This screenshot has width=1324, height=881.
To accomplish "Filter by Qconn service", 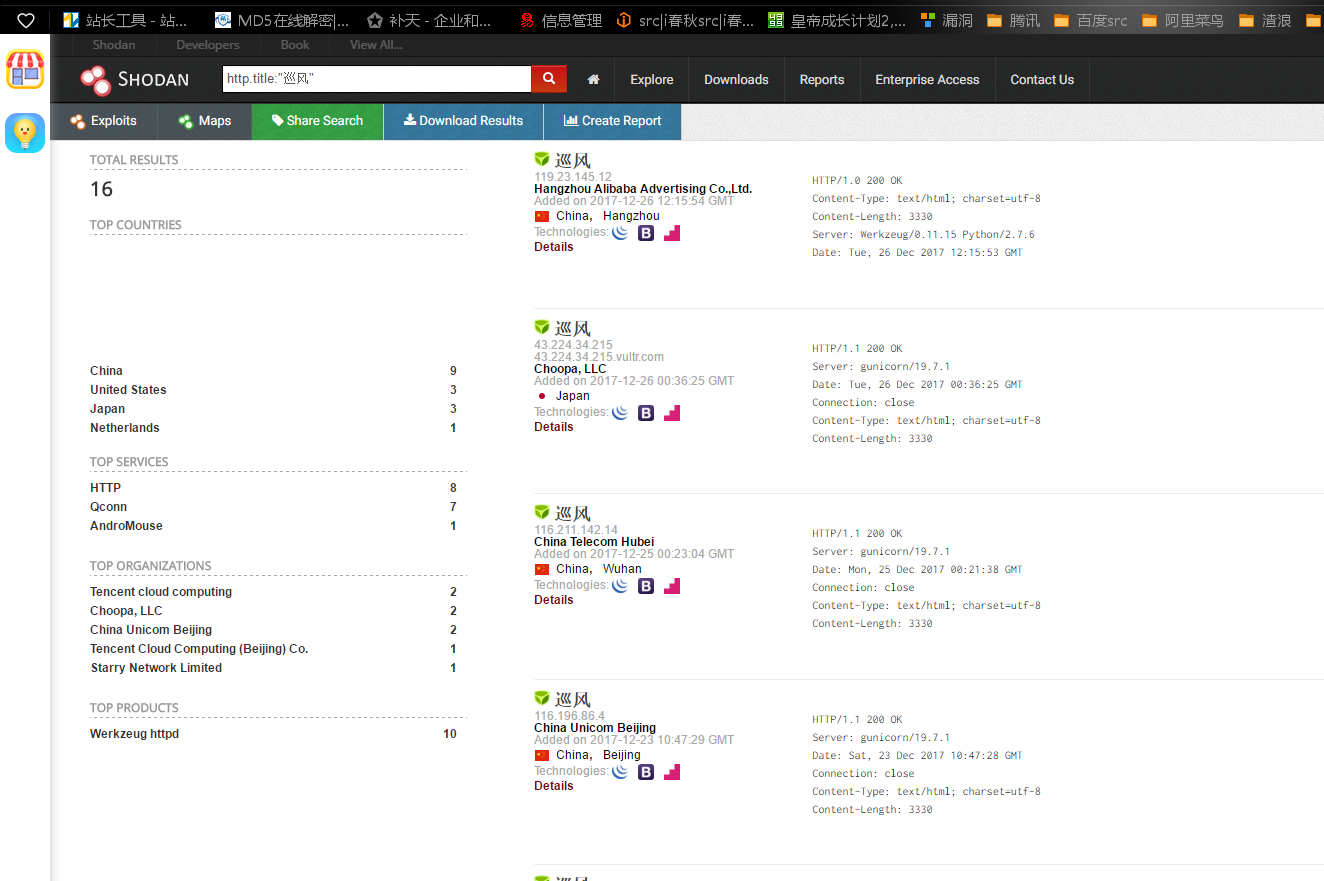I will pyautogui.click(x=108, y=507).
